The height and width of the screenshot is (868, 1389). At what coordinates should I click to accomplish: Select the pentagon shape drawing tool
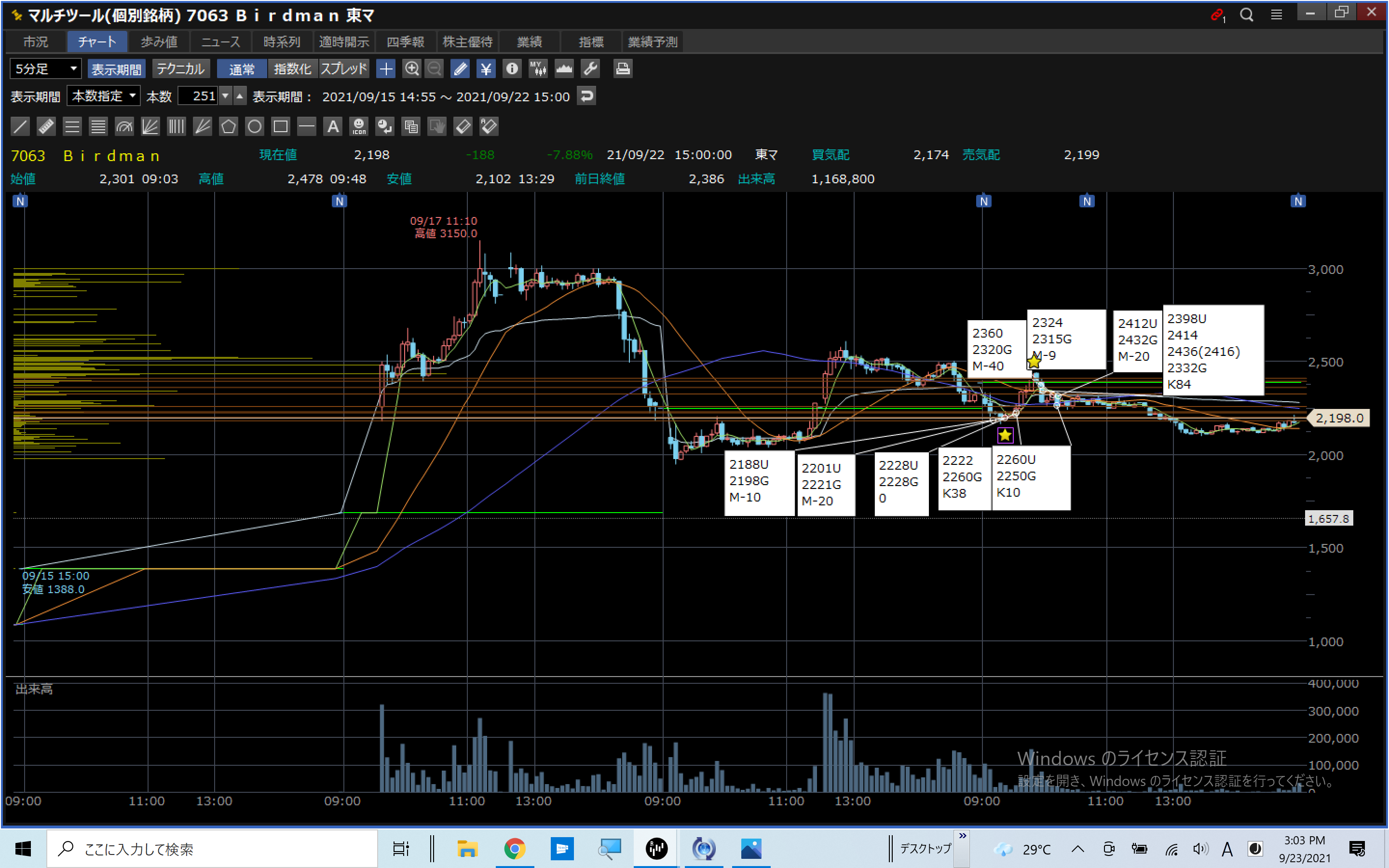[229, 126]
